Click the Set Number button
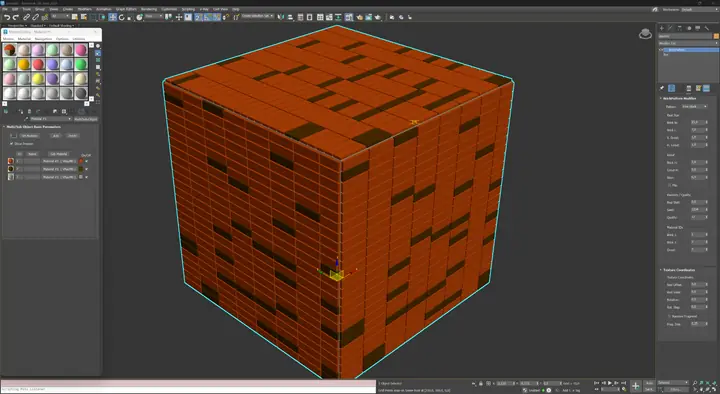 29,136
